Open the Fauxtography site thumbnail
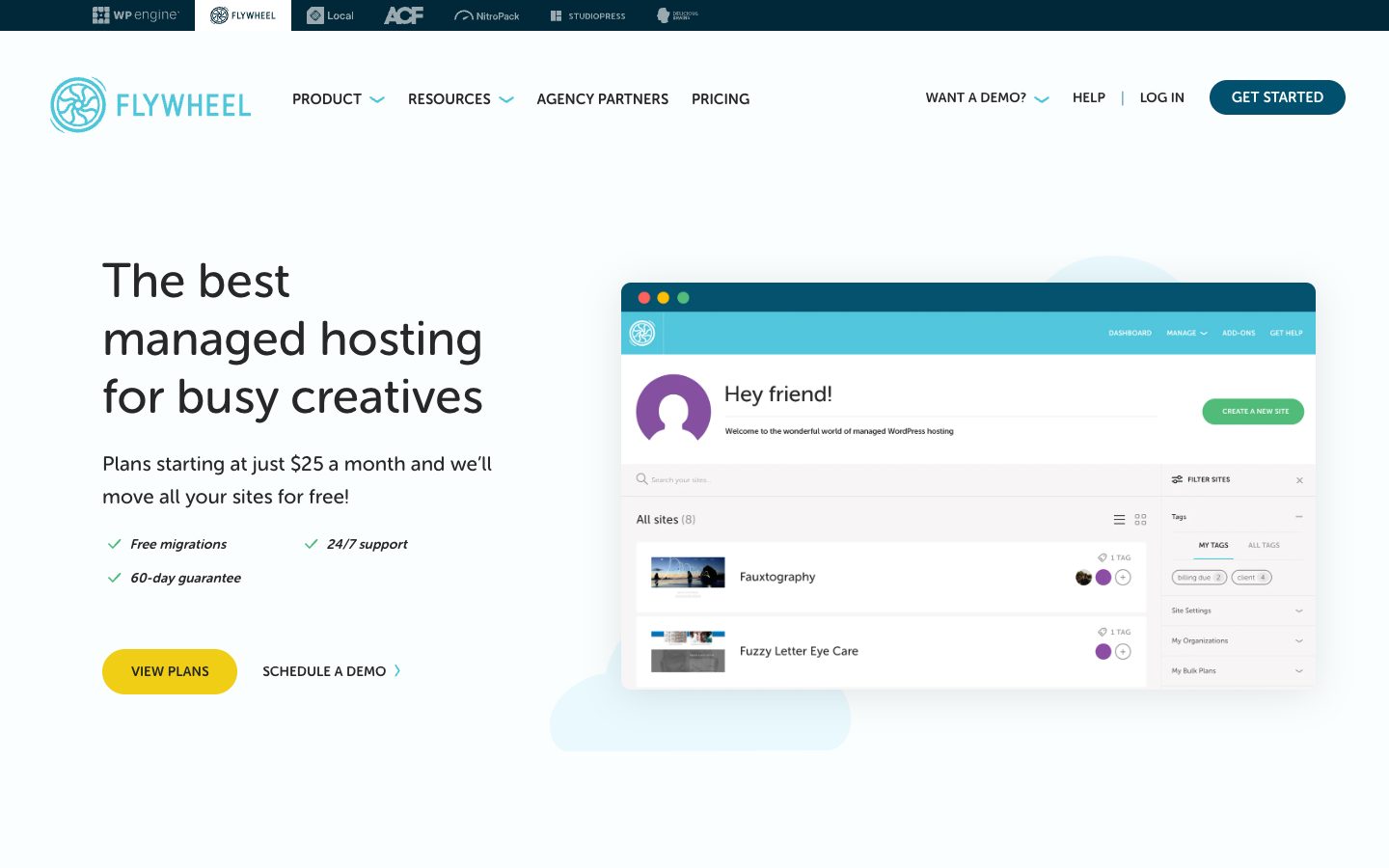 [x=688, y=577]
